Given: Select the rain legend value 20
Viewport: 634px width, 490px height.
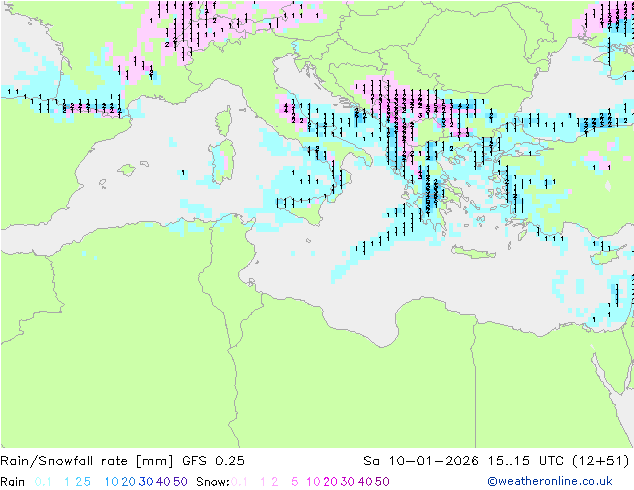Looking at the screenshot, I should pyautogui.click(x=128, y=482).
